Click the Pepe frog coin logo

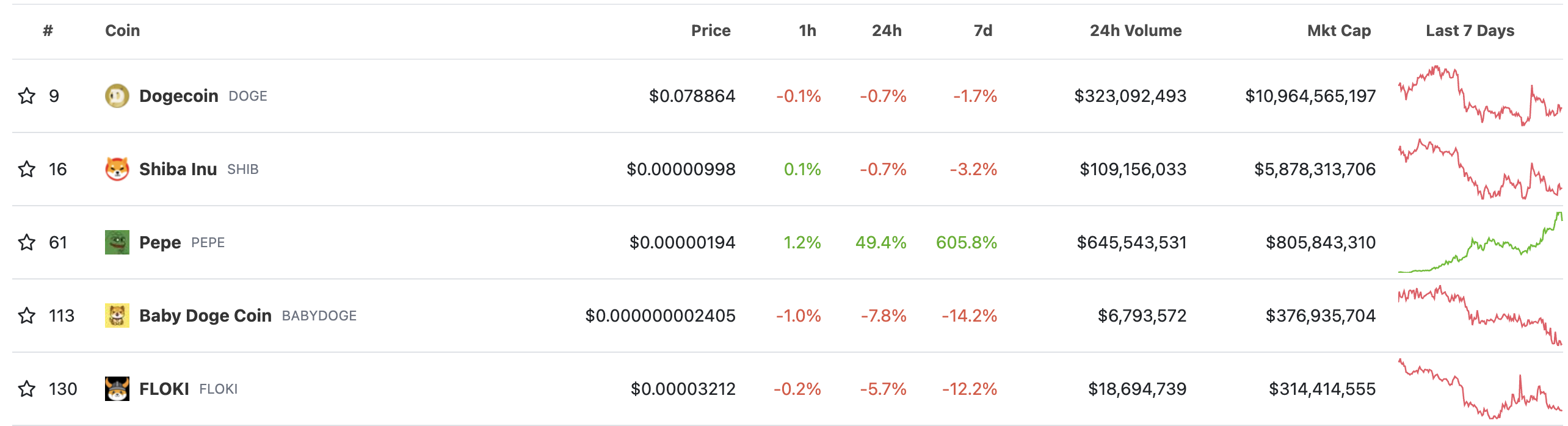[x=117, y=242]
